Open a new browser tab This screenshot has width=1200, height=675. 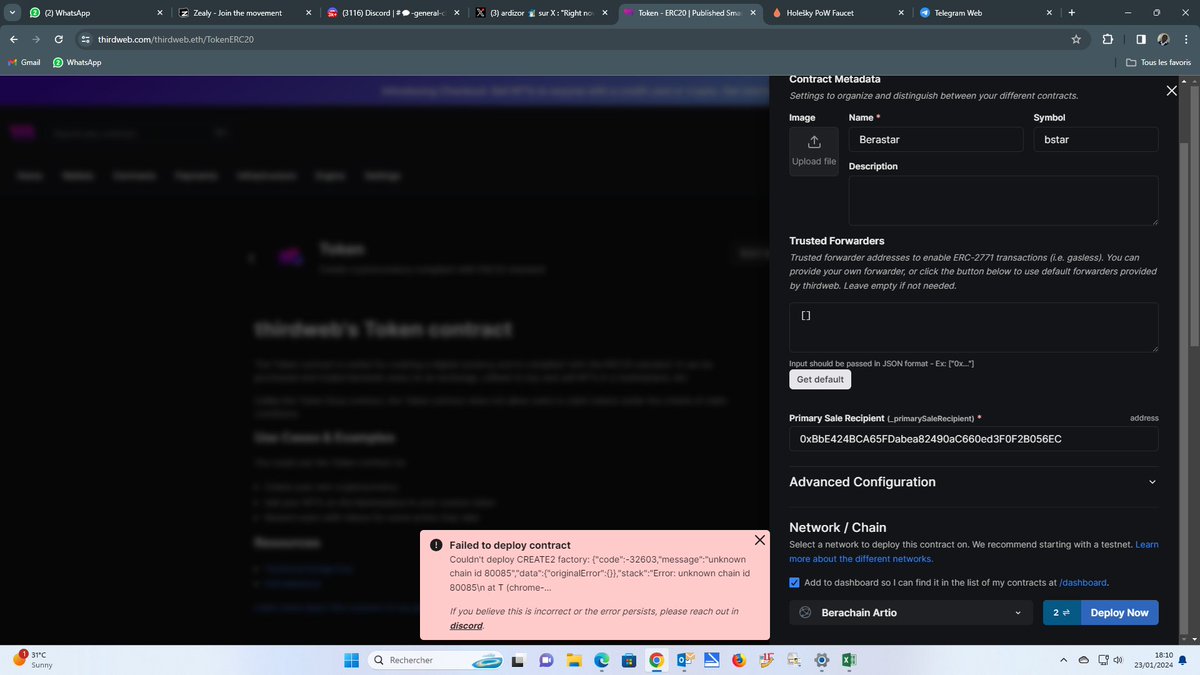(1071, 13)
